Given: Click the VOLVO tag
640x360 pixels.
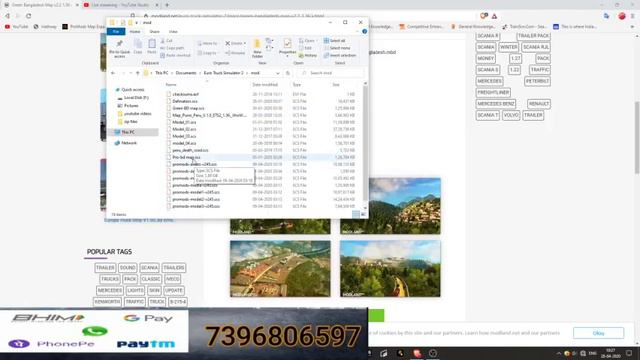Looking at the screenshot, I should tap(511, 115).
